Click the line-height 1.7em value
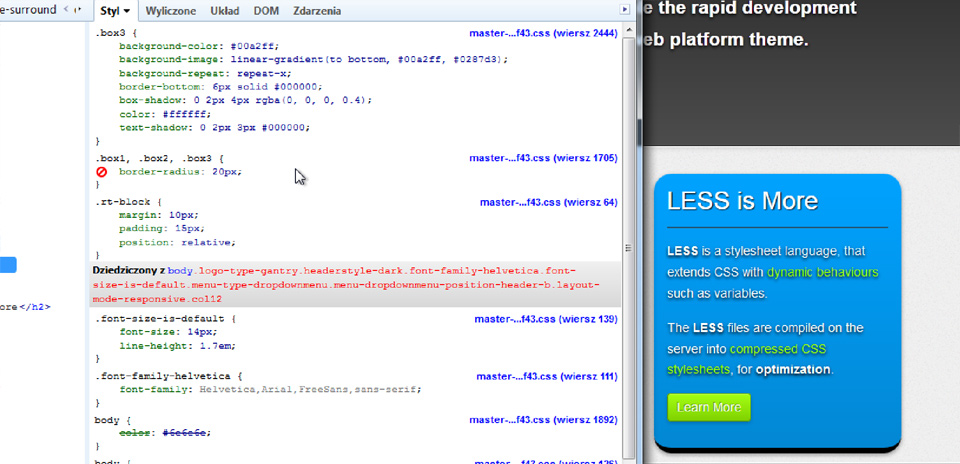 click(215, 346)
